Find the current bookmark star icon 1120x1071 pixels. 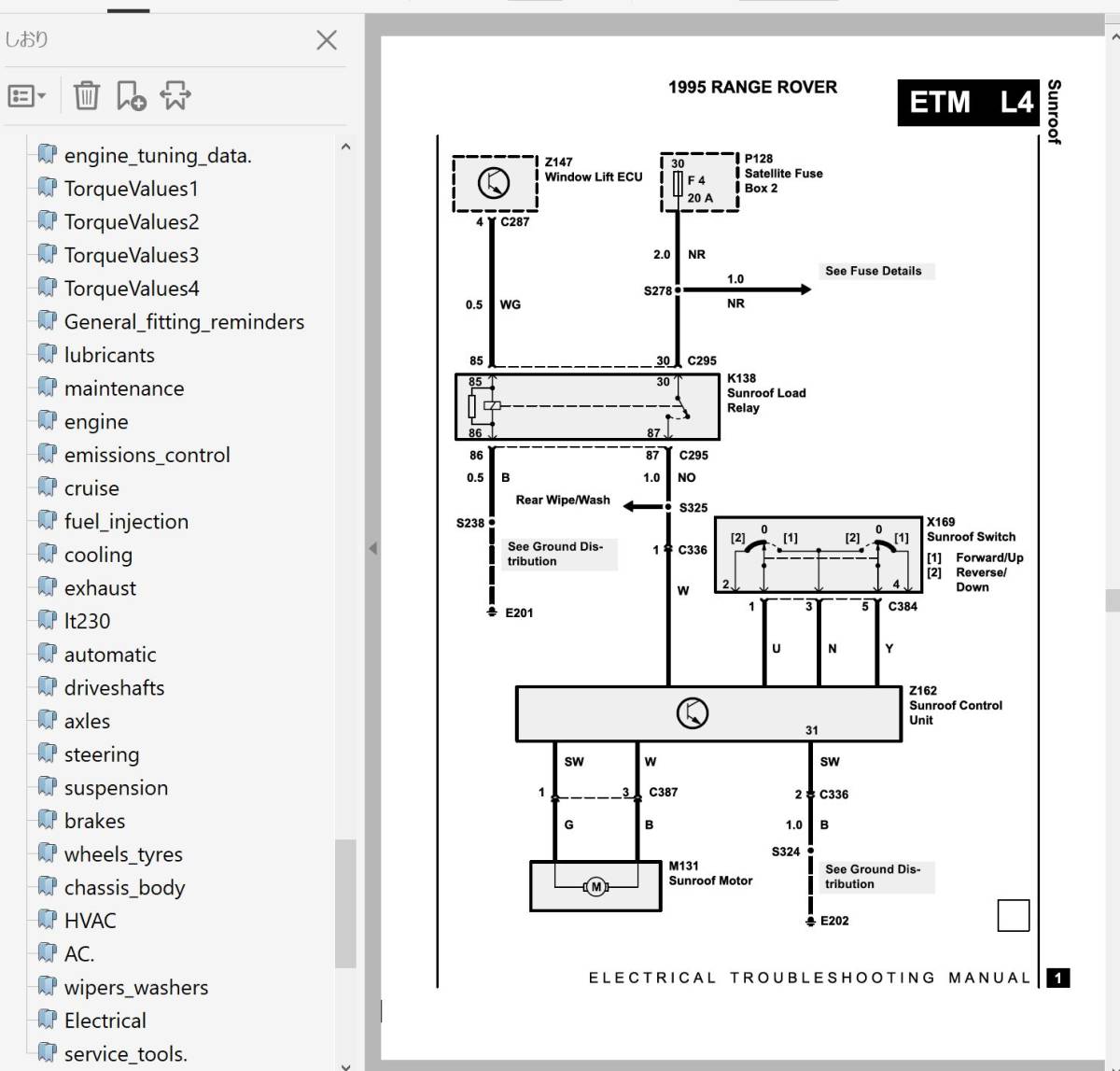click(x=175, y=95)
